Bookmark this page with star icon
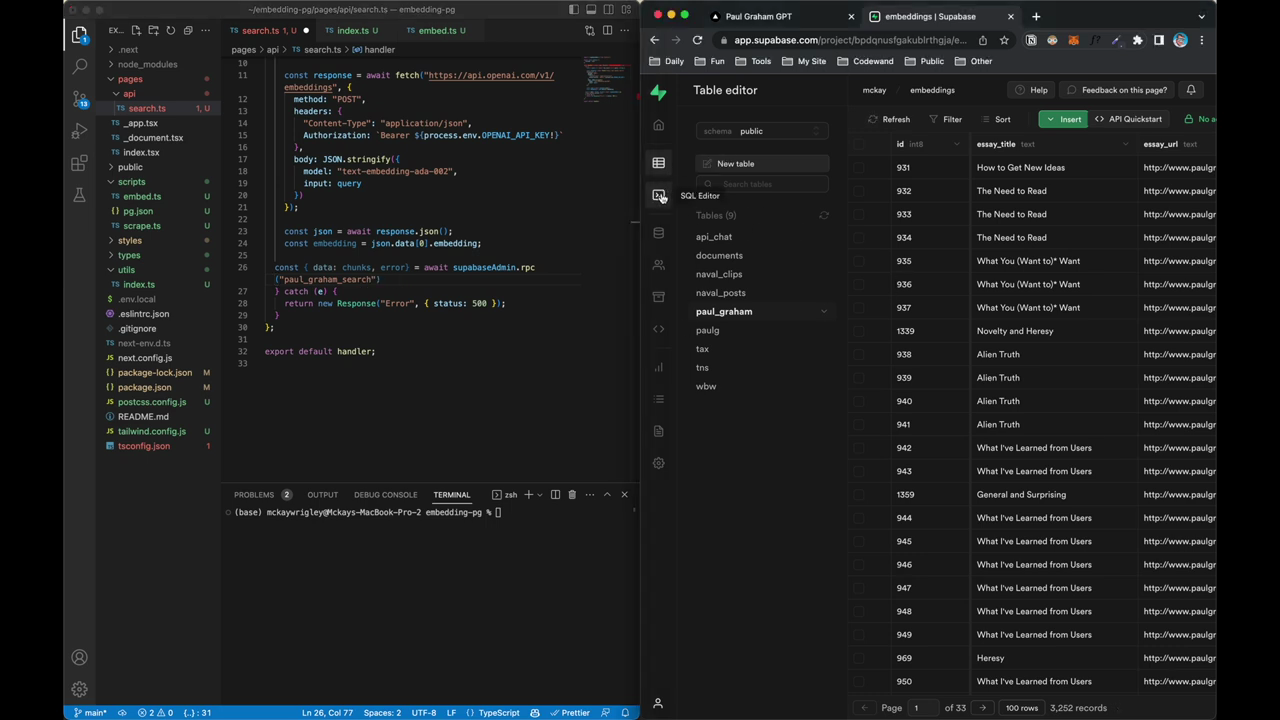 click(x=1004, y=40)
